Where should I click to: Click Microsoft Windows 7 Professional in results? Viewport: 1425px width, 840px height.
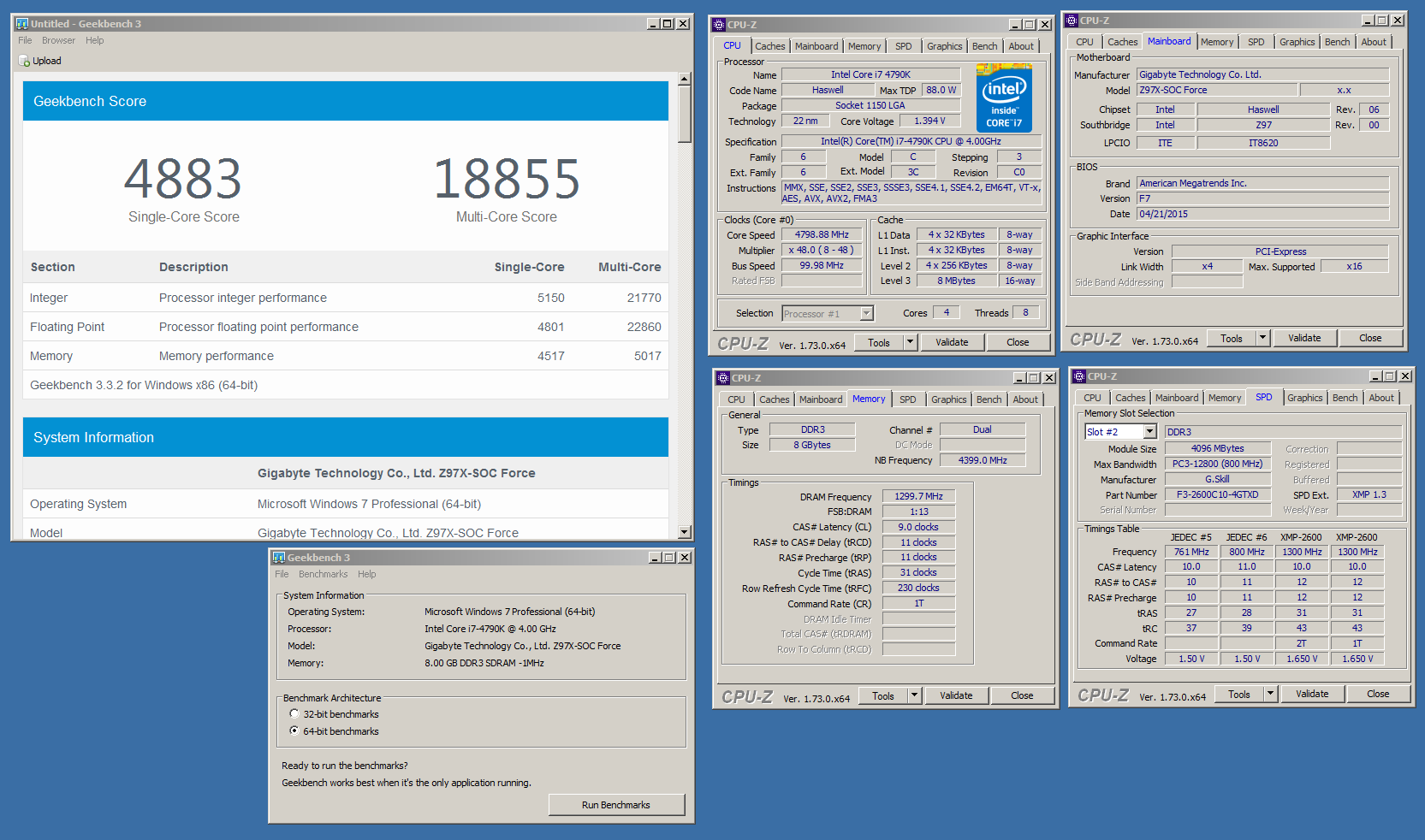[x=369, y=505]
